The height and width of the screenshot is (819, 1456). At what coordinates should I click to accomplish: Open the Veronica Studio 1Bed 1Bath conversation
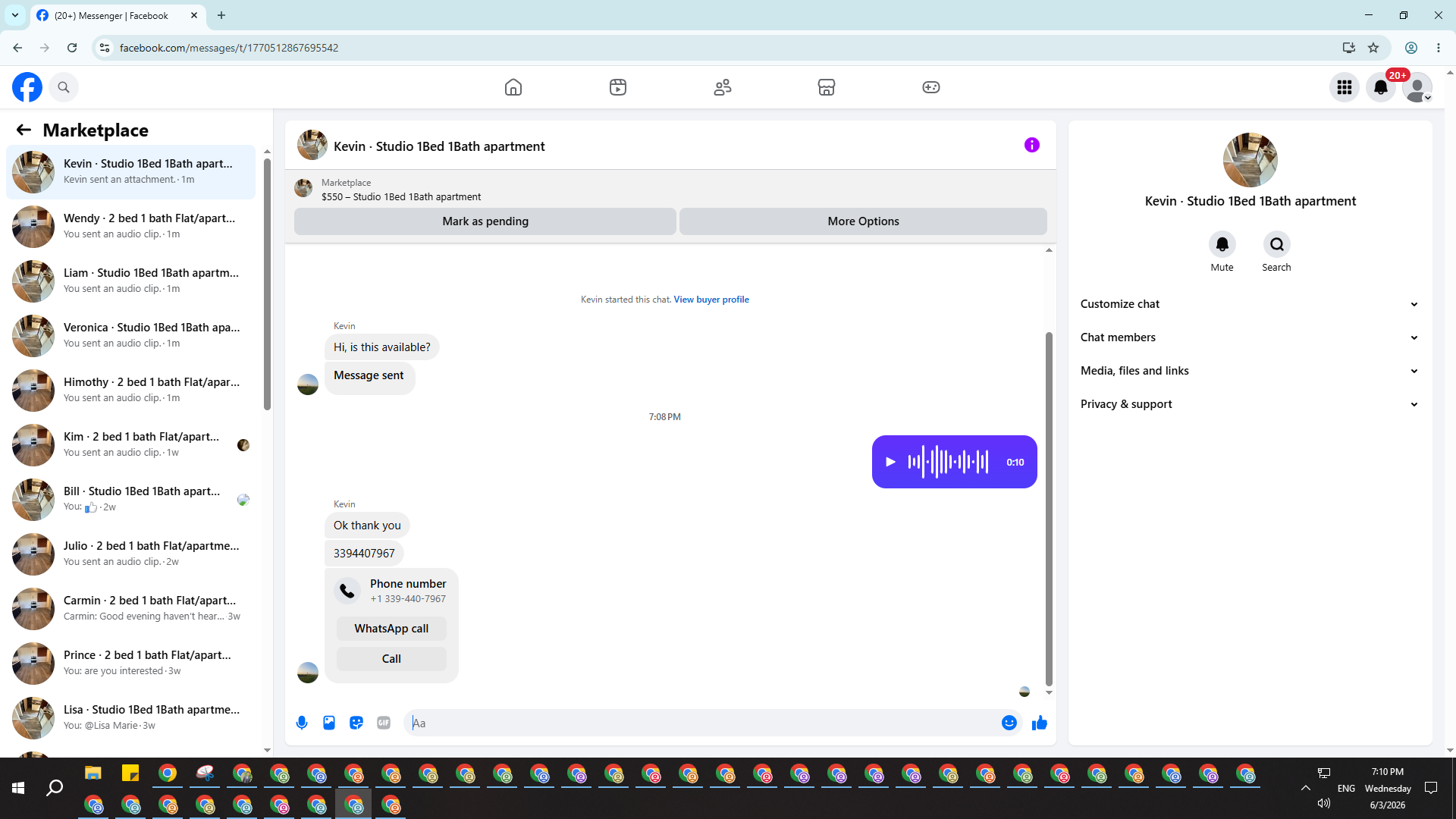pyautogui.click(x=131, y=336)
